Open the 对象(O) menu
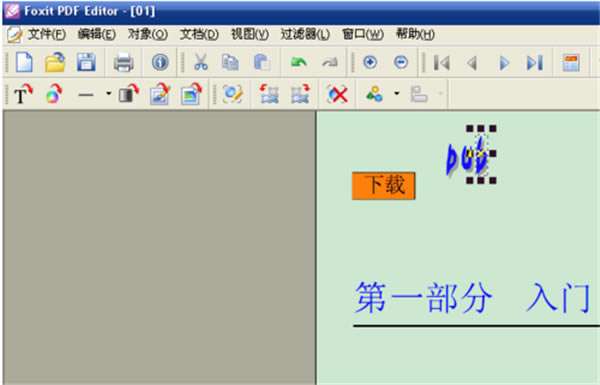Image resolution: width=600 pixels, height=385 pixels. (148, 34)
